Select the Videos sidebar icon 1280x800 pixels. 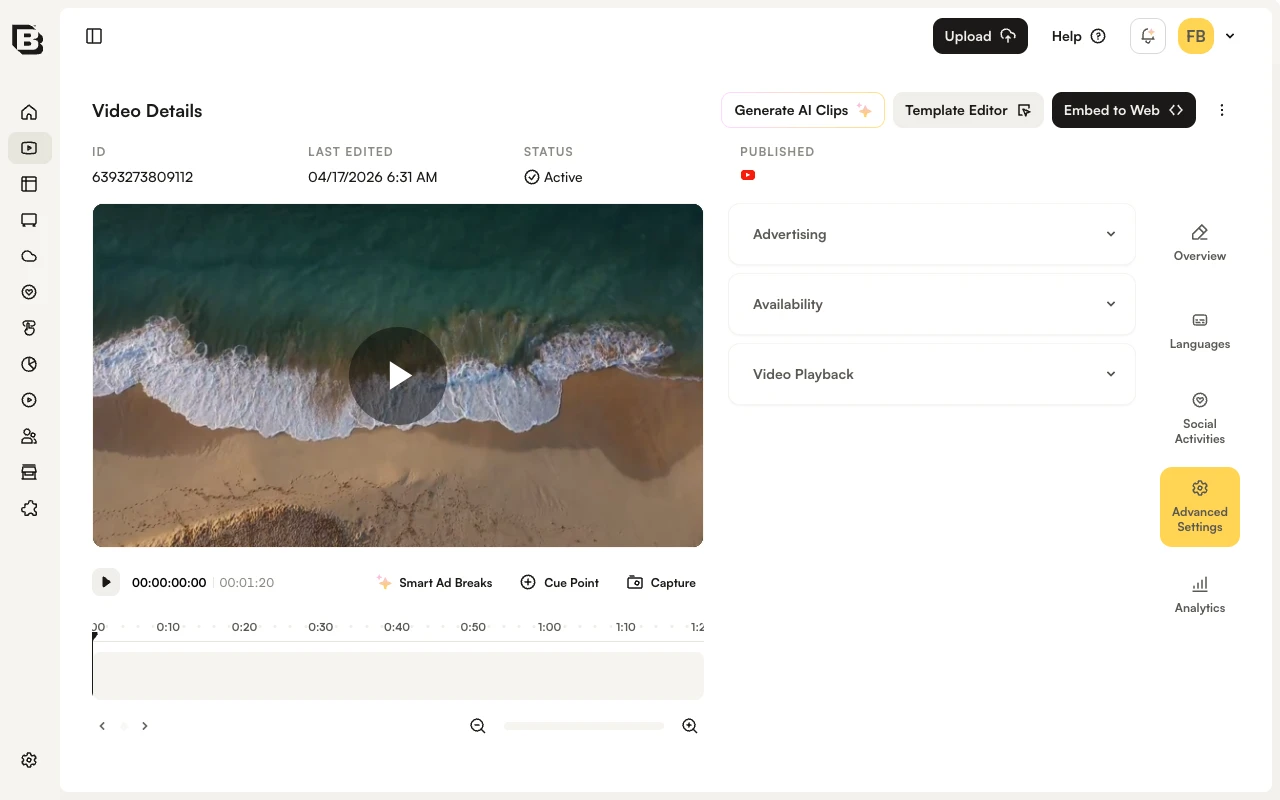29,148
